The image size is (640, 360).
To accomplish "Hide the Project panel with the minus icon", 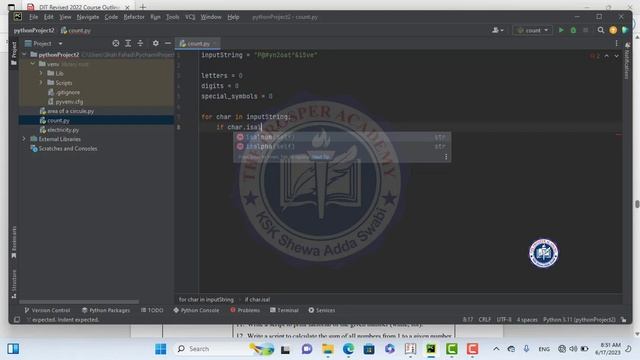I will (168, 43).
